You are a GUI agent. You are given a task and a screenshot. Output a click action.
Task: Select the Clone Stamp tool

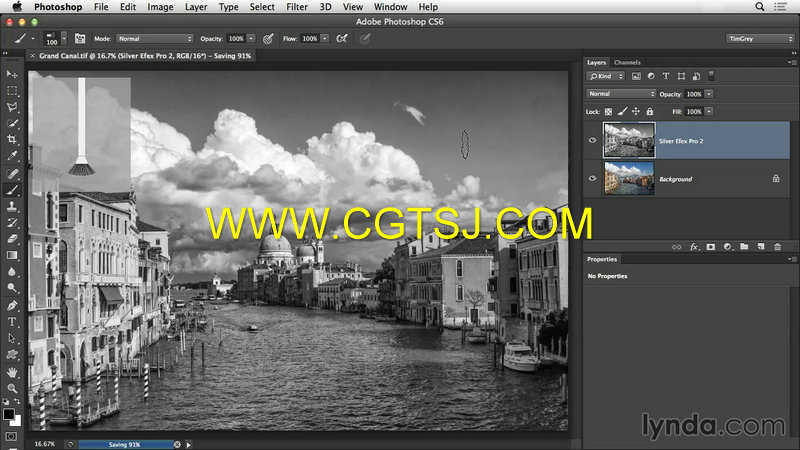[12, 206]
